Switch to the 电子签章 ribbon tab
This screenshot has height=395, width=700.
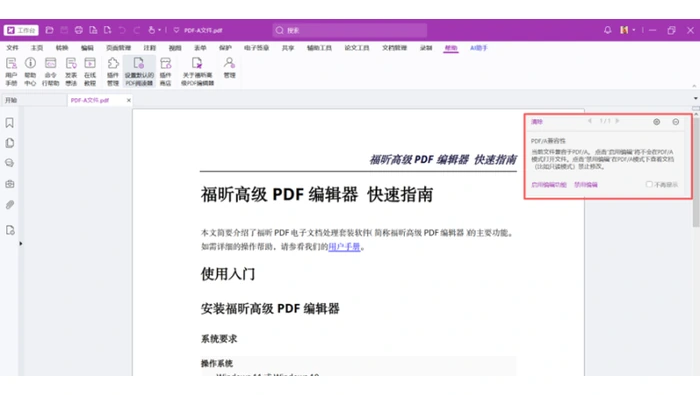pos(256,48)
